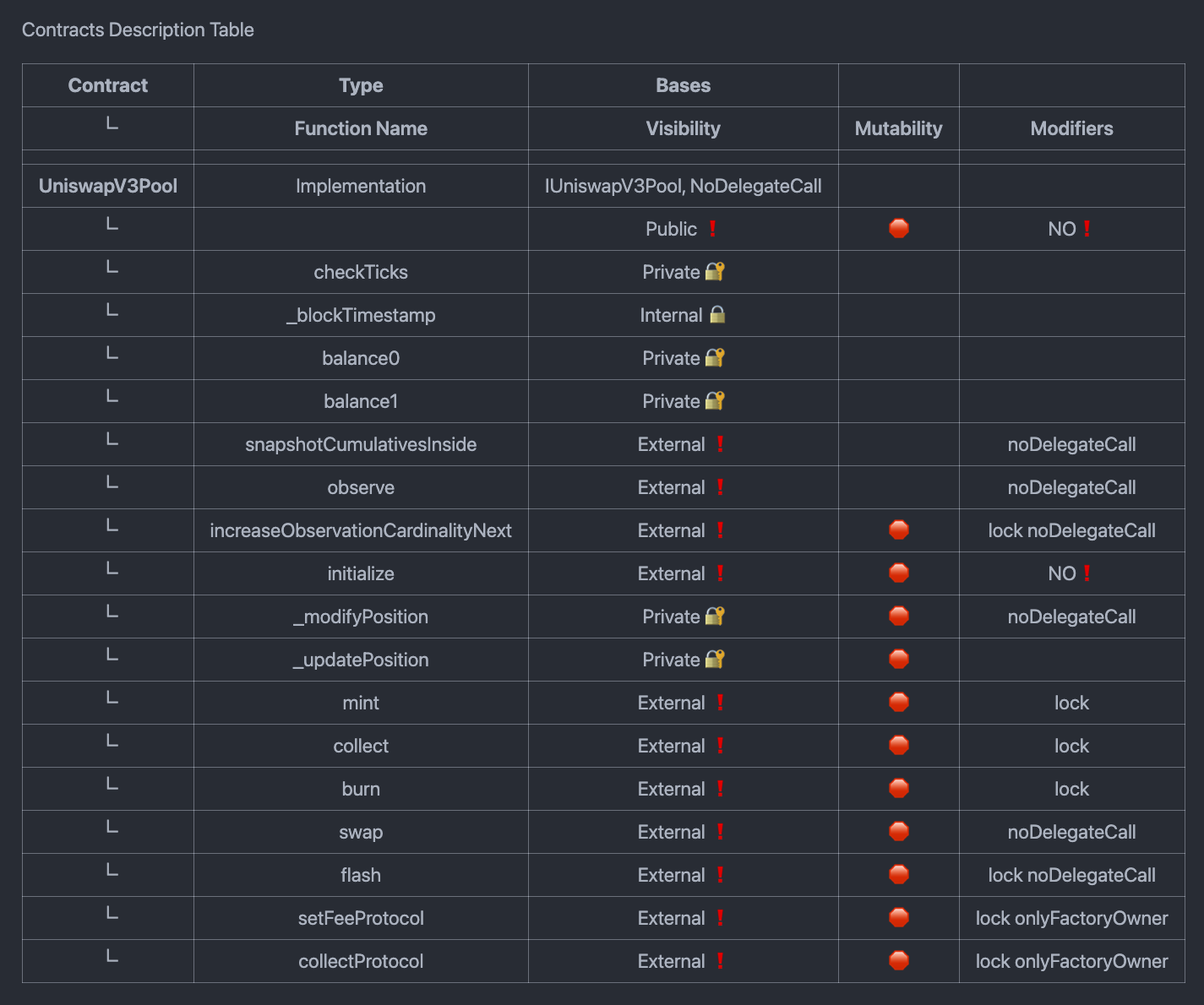Click the 'Internal' visibility text
Image resolution: width=1204 pixels, height=1005 pixels.
pos(671,315)
